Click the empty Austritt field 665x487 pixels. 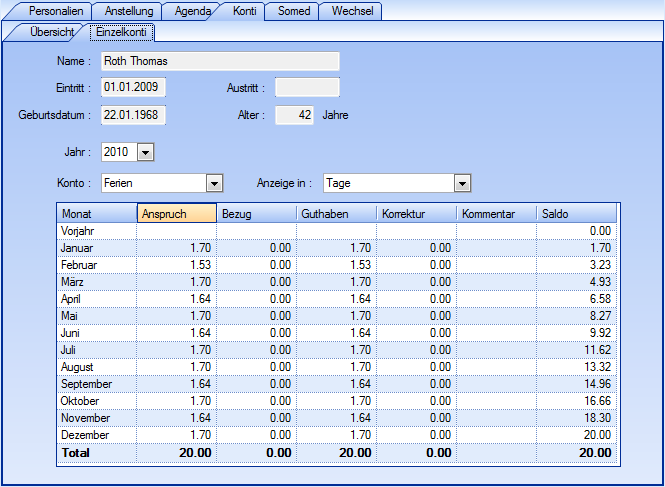[307, 88]
